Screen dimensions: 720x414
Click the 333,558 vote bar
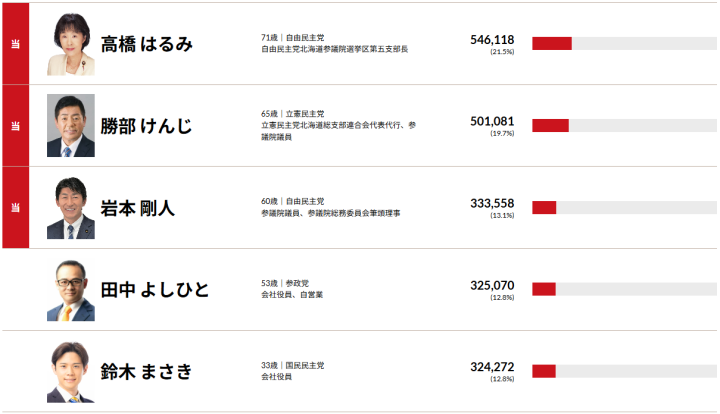point(624,207)
